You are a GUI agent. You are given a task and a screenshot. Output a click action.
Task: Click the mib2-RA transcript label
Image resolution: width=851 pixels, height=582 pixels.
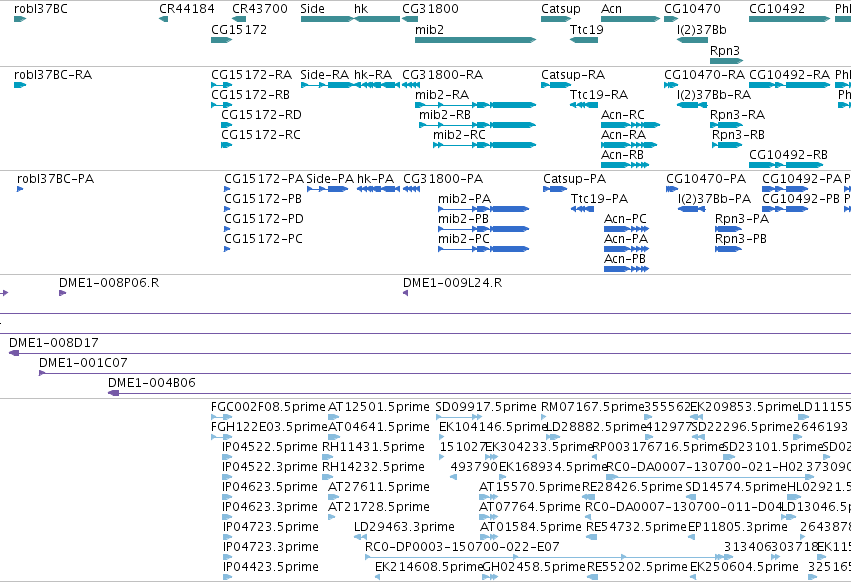tap(442, 94)
